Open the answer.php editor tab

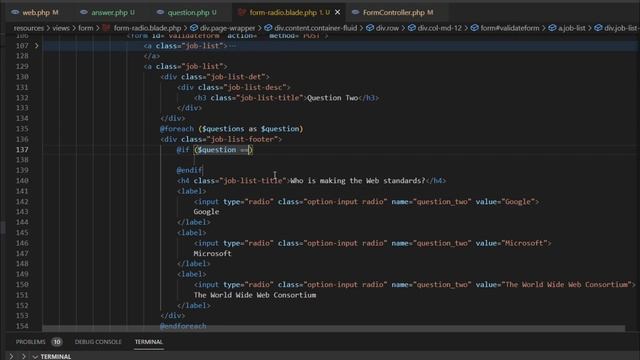tap(108, 13)
